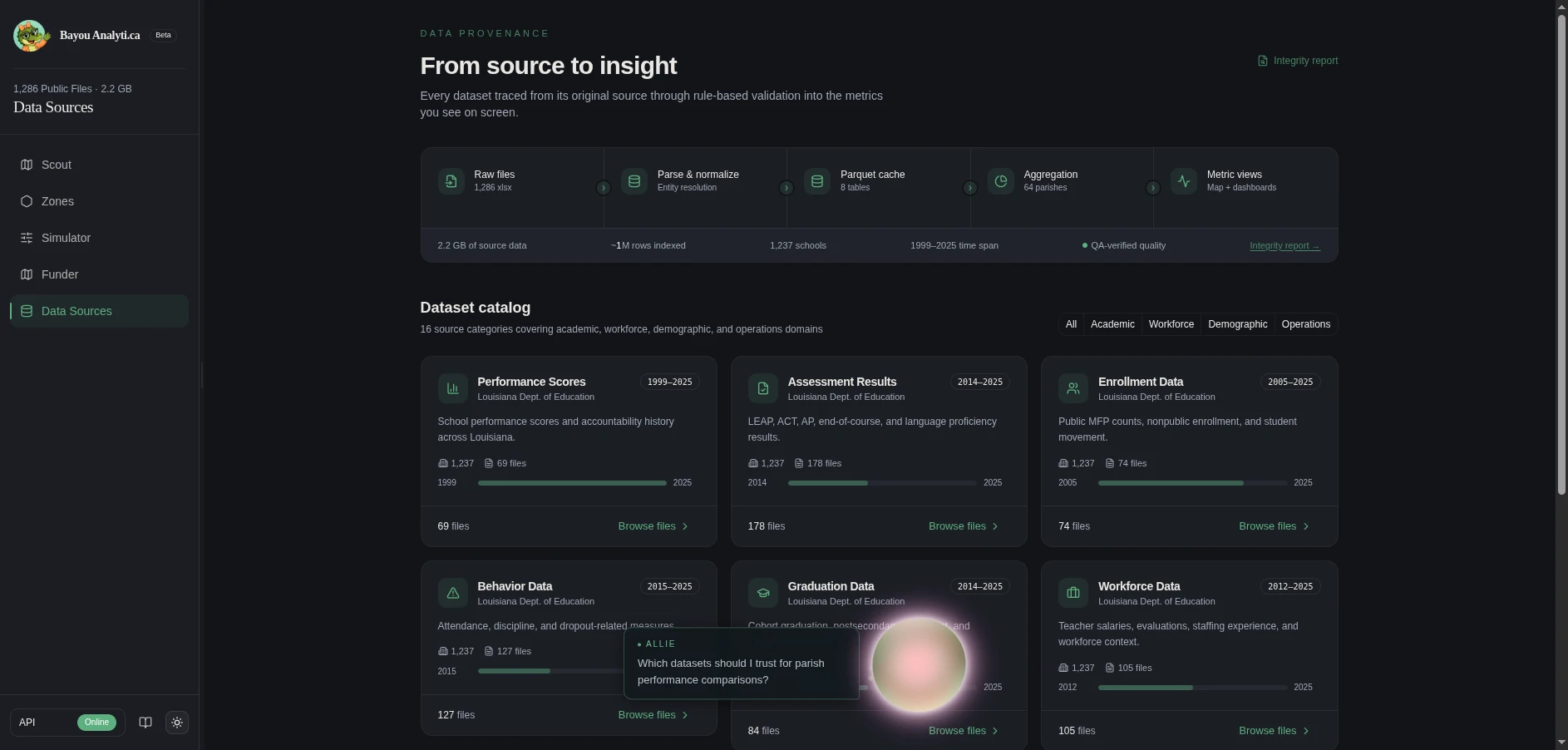Browse files for Enrollment Data
This screenshot has height=750, width=1568.
[1274, 526]
